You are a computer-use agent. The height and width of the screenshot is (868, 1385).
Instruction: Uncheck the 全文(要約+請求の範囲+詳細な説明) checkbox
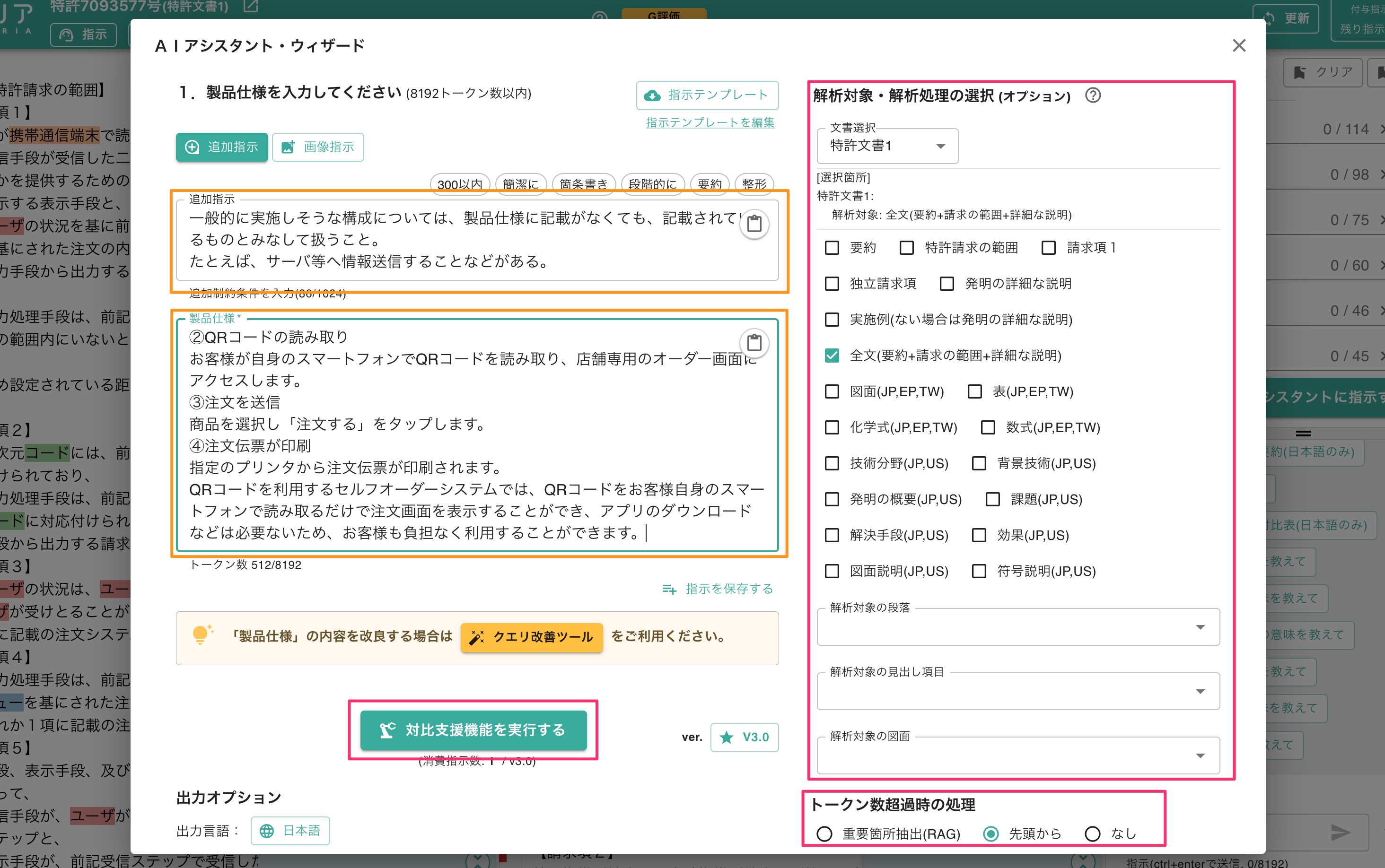(x=832, y=356)
